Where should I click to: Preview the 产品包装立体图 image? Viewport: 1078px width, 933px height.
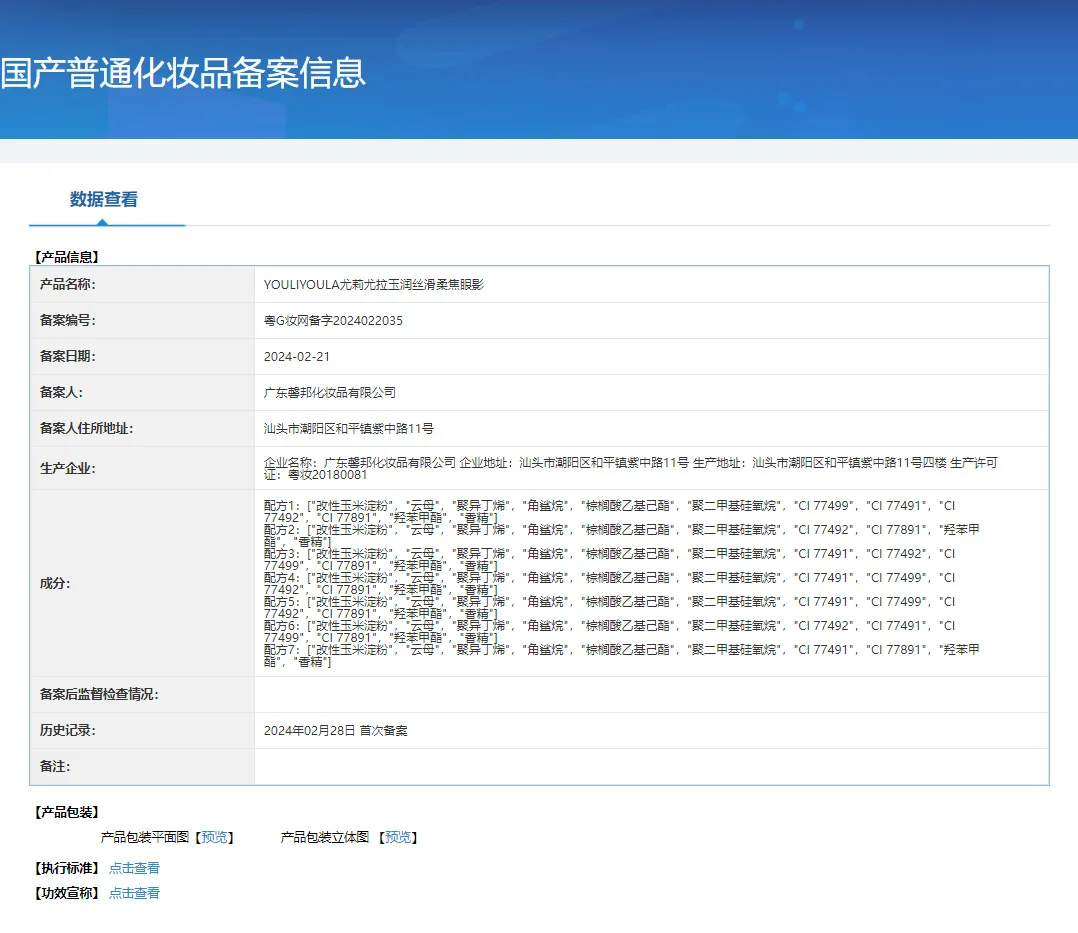point(398,837)
